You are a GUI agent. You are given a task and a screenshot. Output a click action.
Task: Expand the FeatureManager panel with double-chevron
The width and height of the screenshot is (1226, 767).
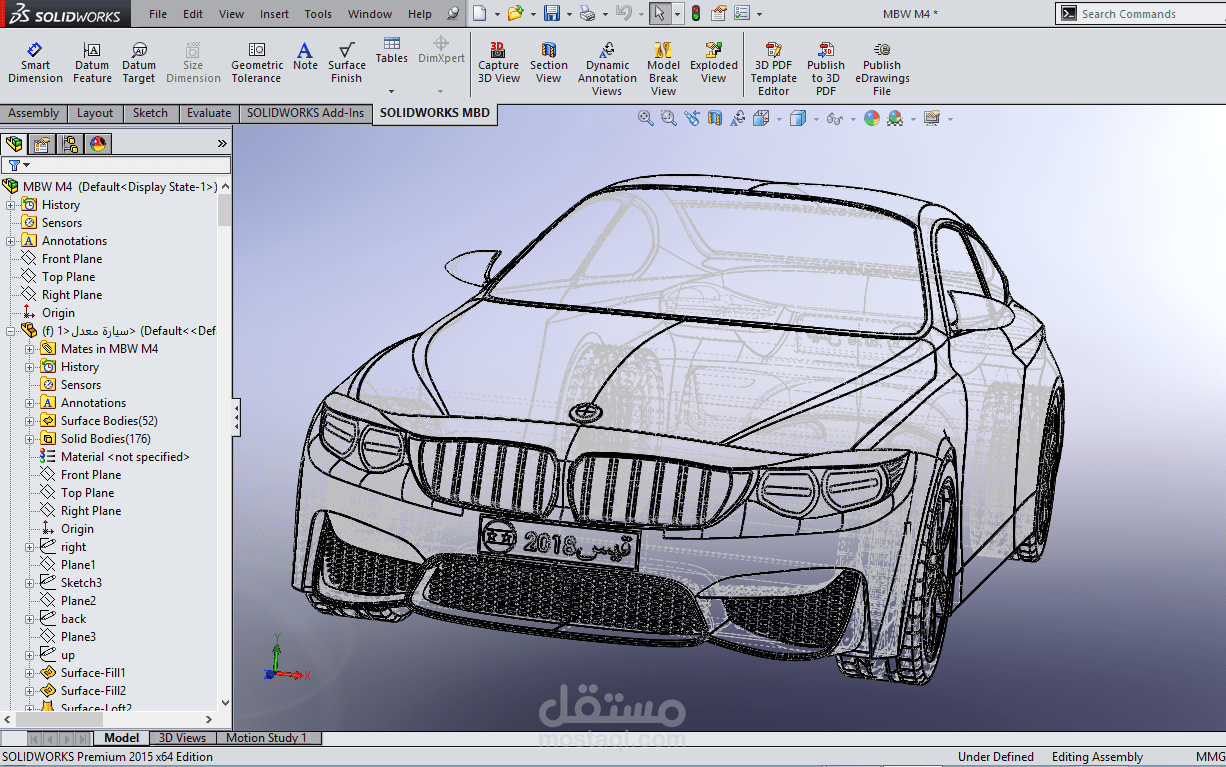pos(222,144)
